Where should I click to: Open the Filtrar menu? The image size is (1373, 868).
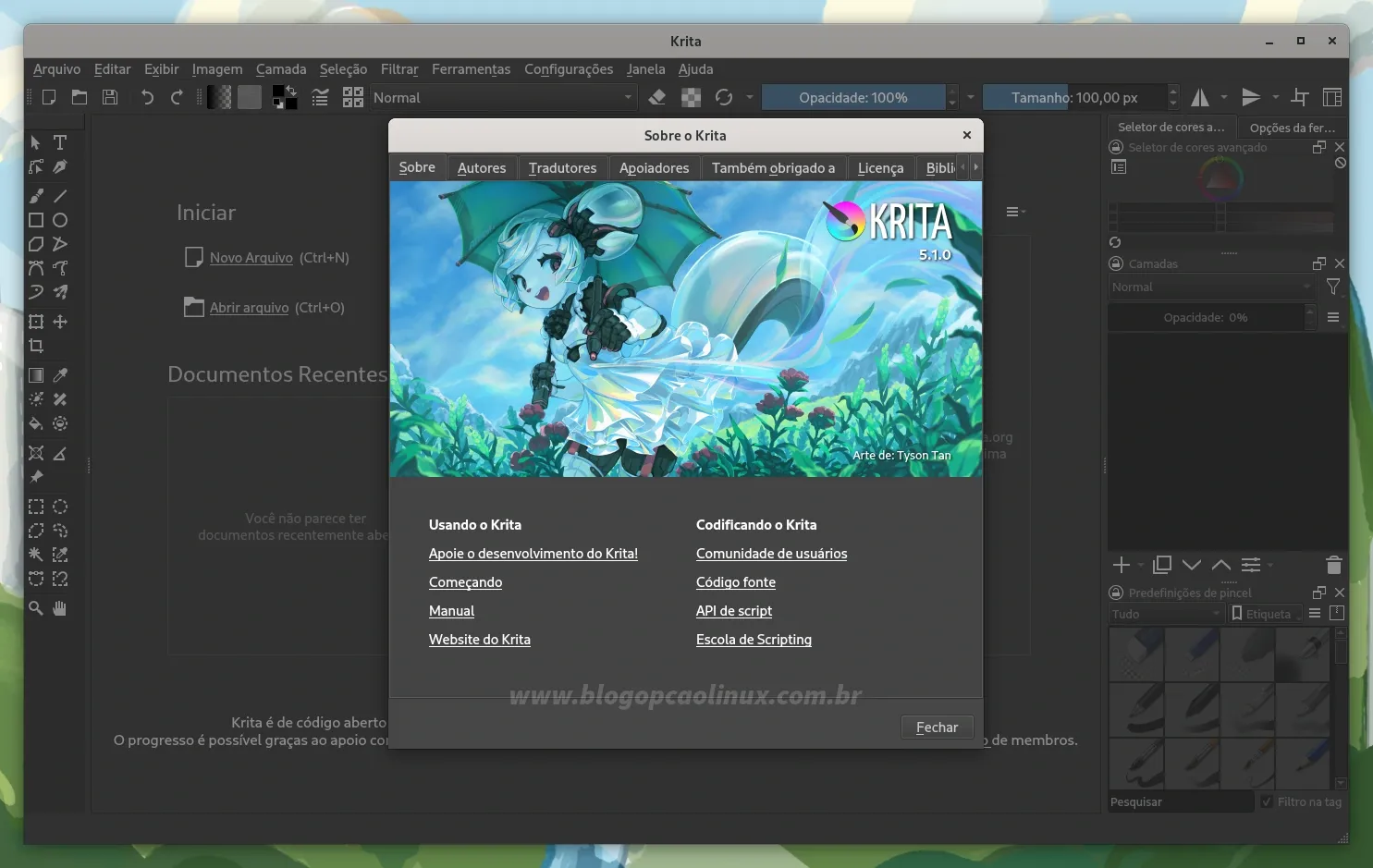[399, 69]
